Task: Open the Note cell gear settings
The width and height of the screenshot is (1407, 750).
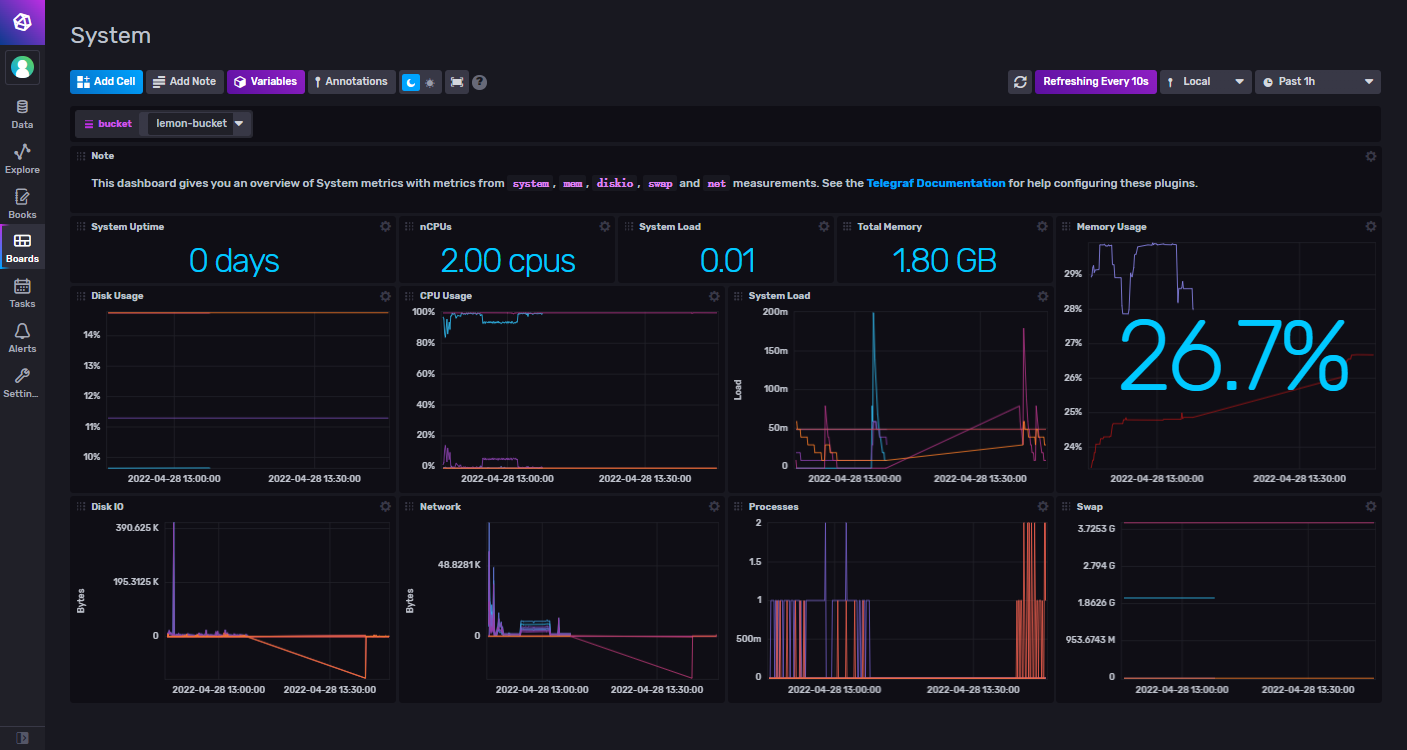Action: pos(1371,156)
